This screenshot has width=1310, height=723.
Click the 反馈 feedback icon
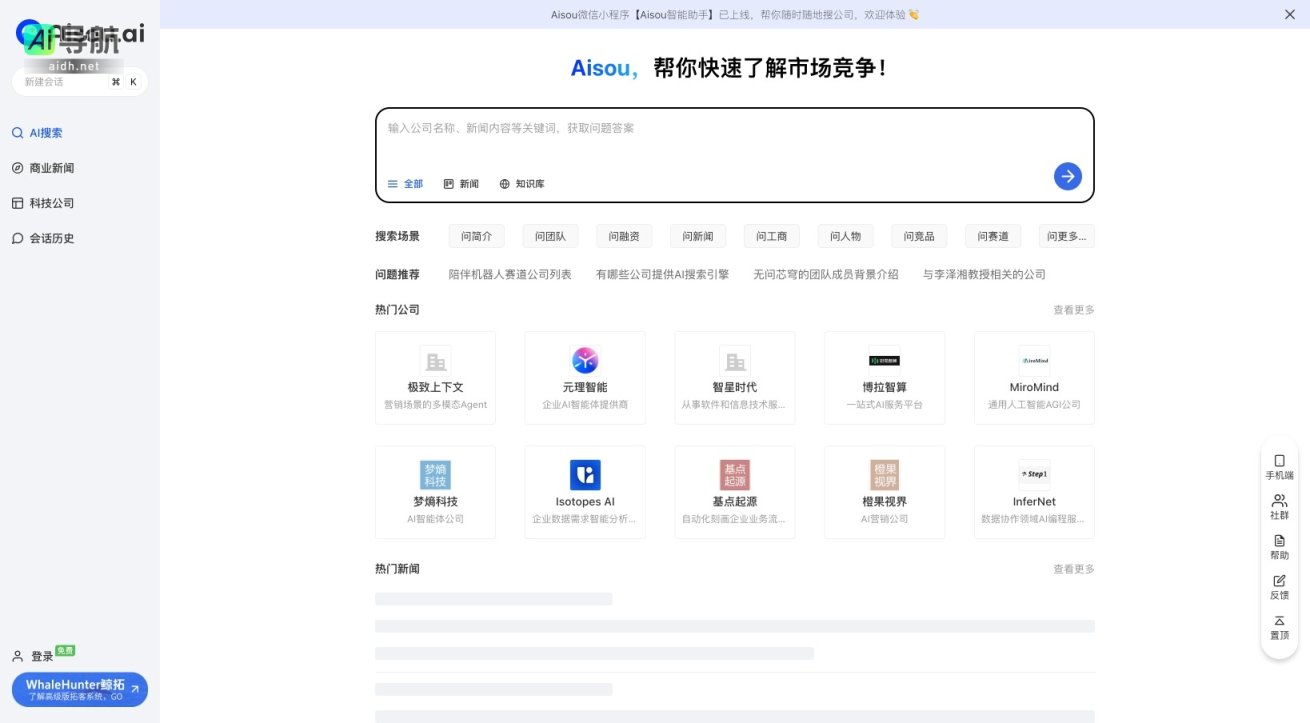coord(1279,587)
